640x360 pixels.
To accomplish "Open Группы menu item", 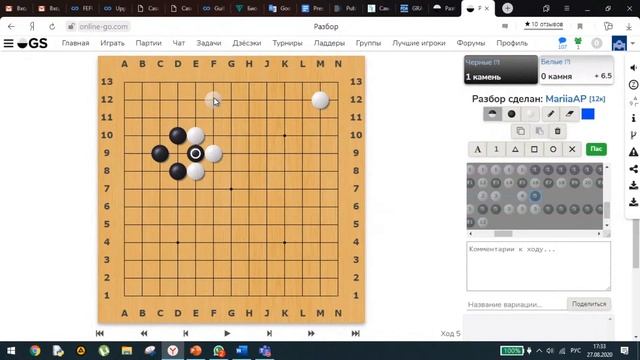I will [369, 43].
